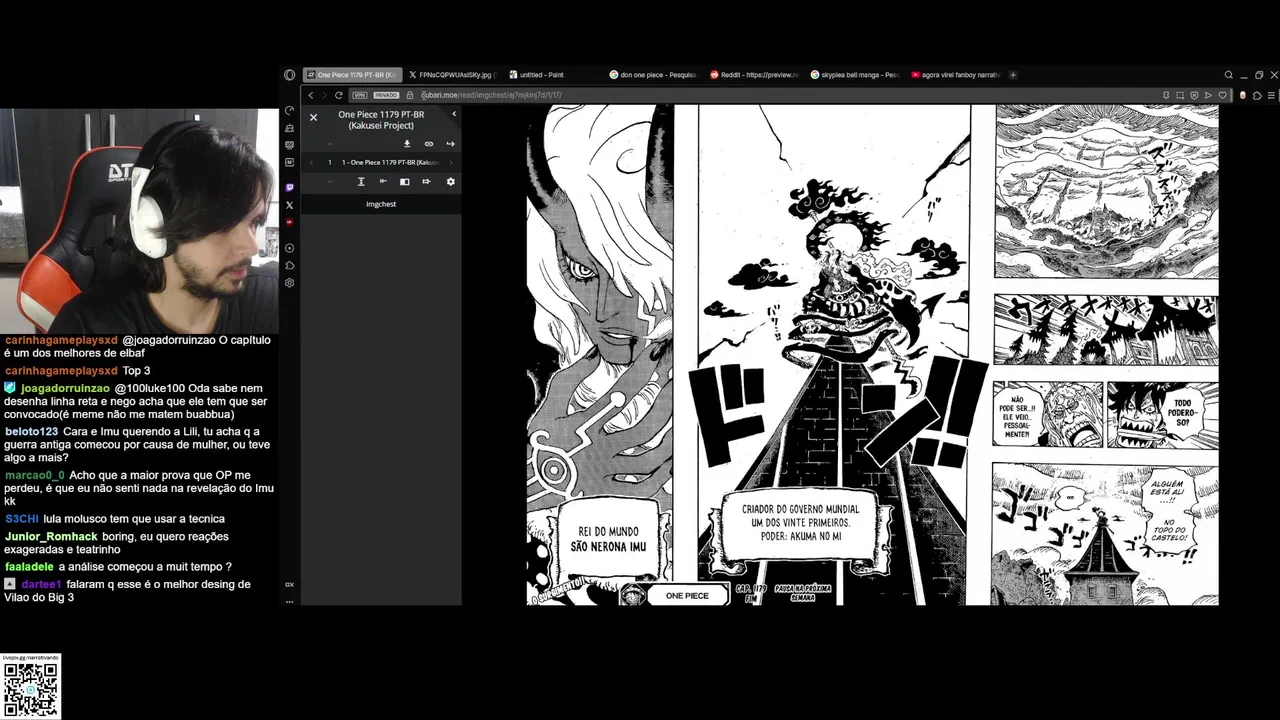The width and height of the screenshot is (1280, 720).
Task: Switch to 'agora virei fanboy' YouTube tab
Action: pyautogui.click(x=955, y=75)
